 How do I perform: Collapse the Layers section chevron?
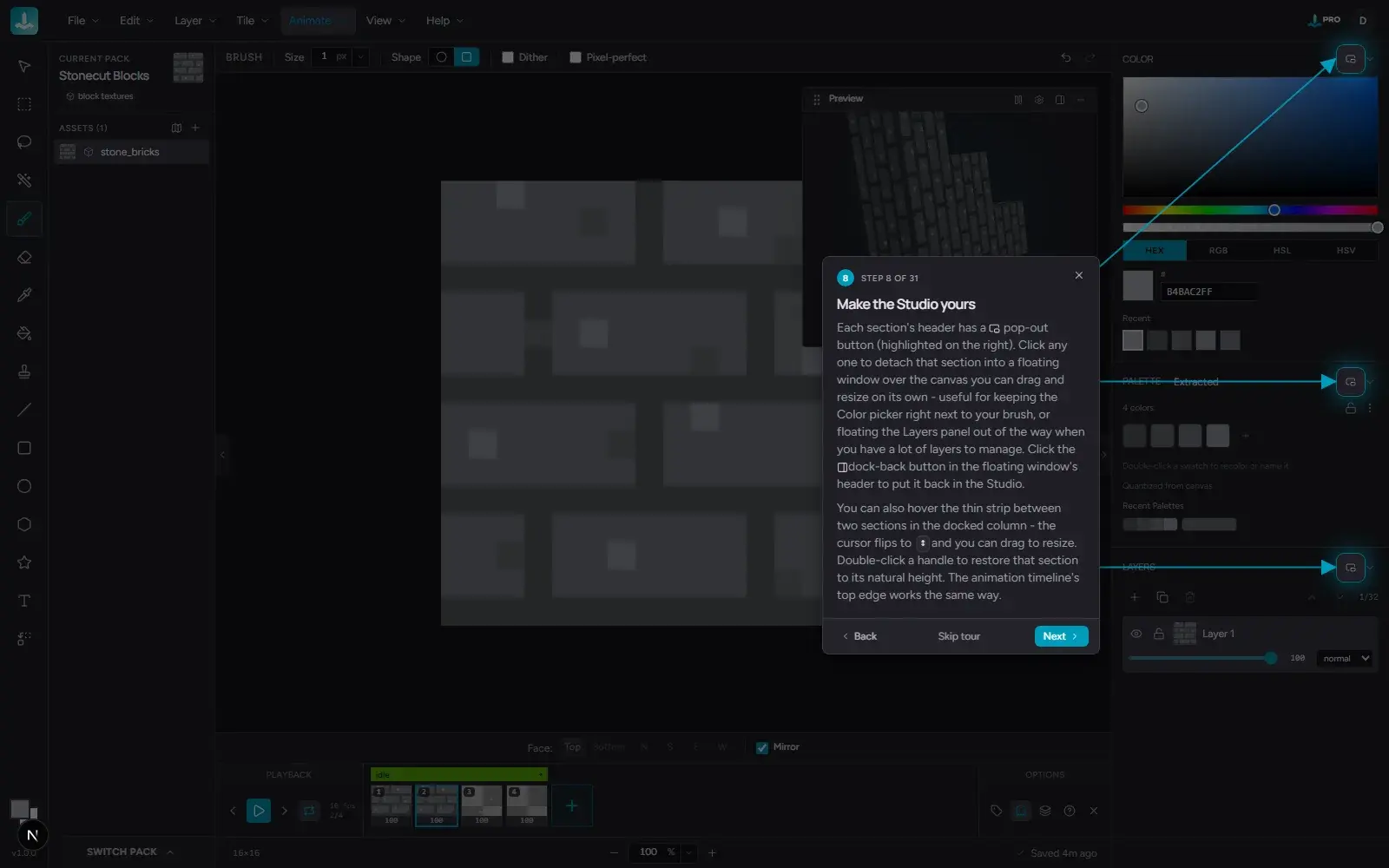coord(1371,568)
